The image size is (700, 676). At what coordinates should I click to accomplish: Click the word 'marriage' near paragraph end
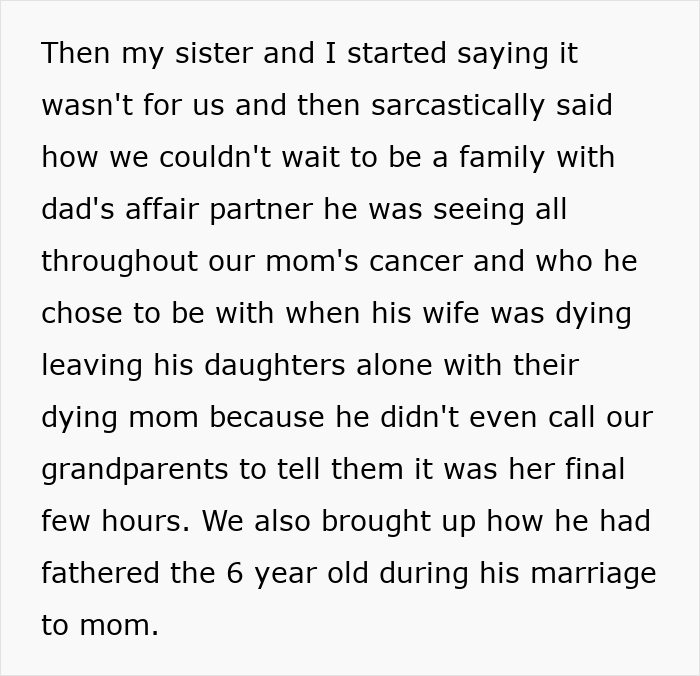click(593, 575)
